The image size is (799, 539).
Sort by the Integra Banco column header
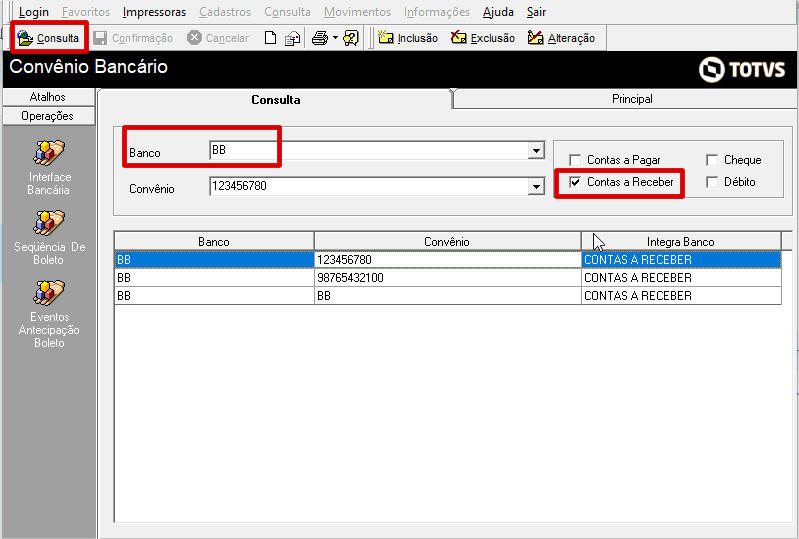(x=681, y=241)
